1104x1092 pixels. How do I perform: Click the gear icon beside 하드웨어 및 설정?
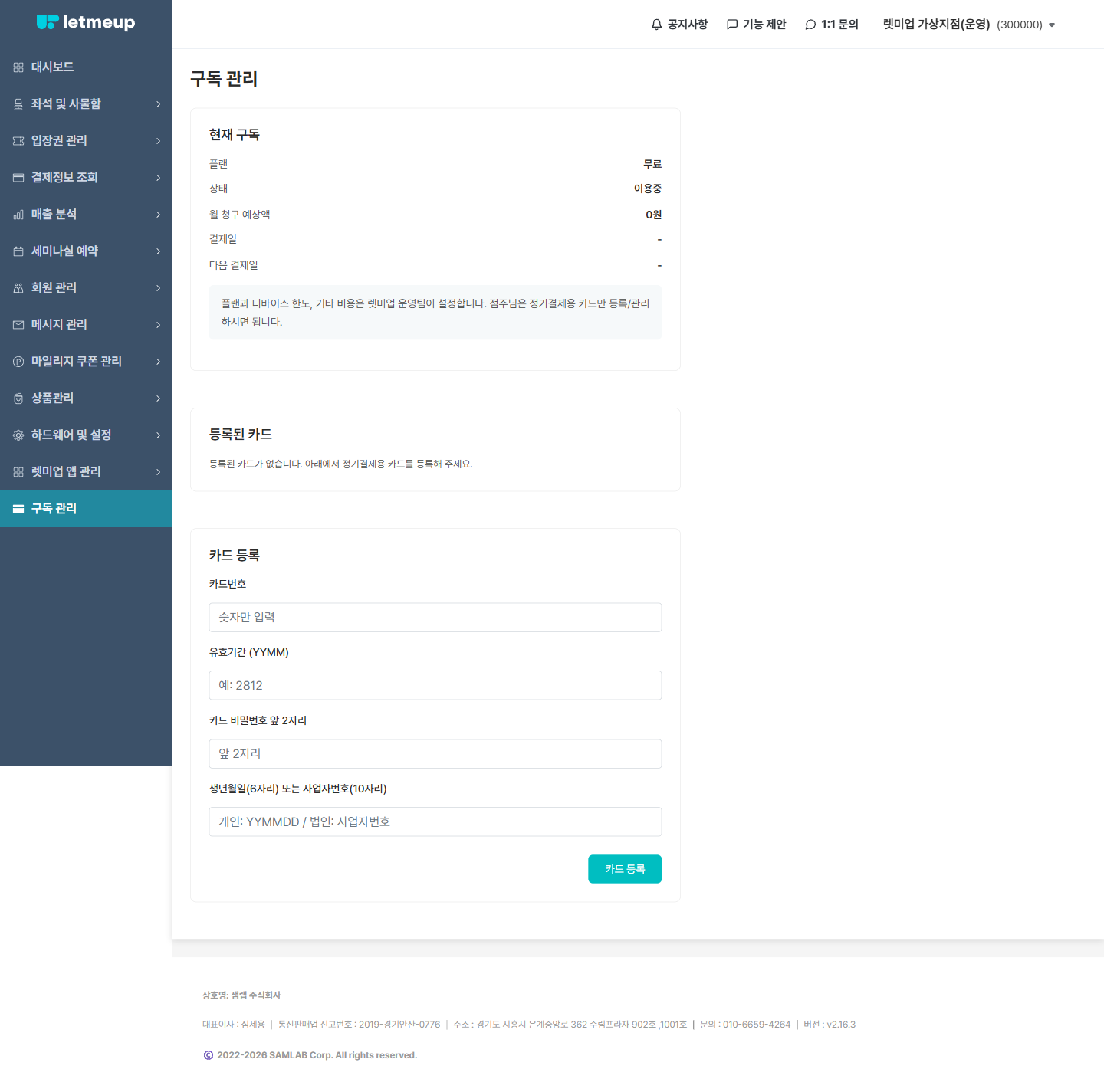(18, 435)
